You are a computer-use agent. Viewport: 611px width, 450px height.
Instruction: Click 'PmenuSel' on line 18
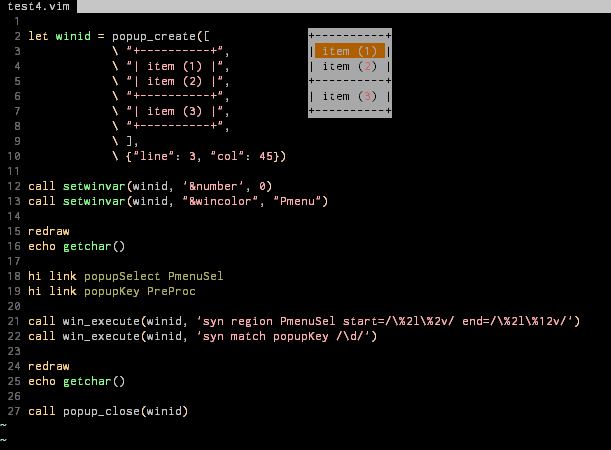pos(196,276)
